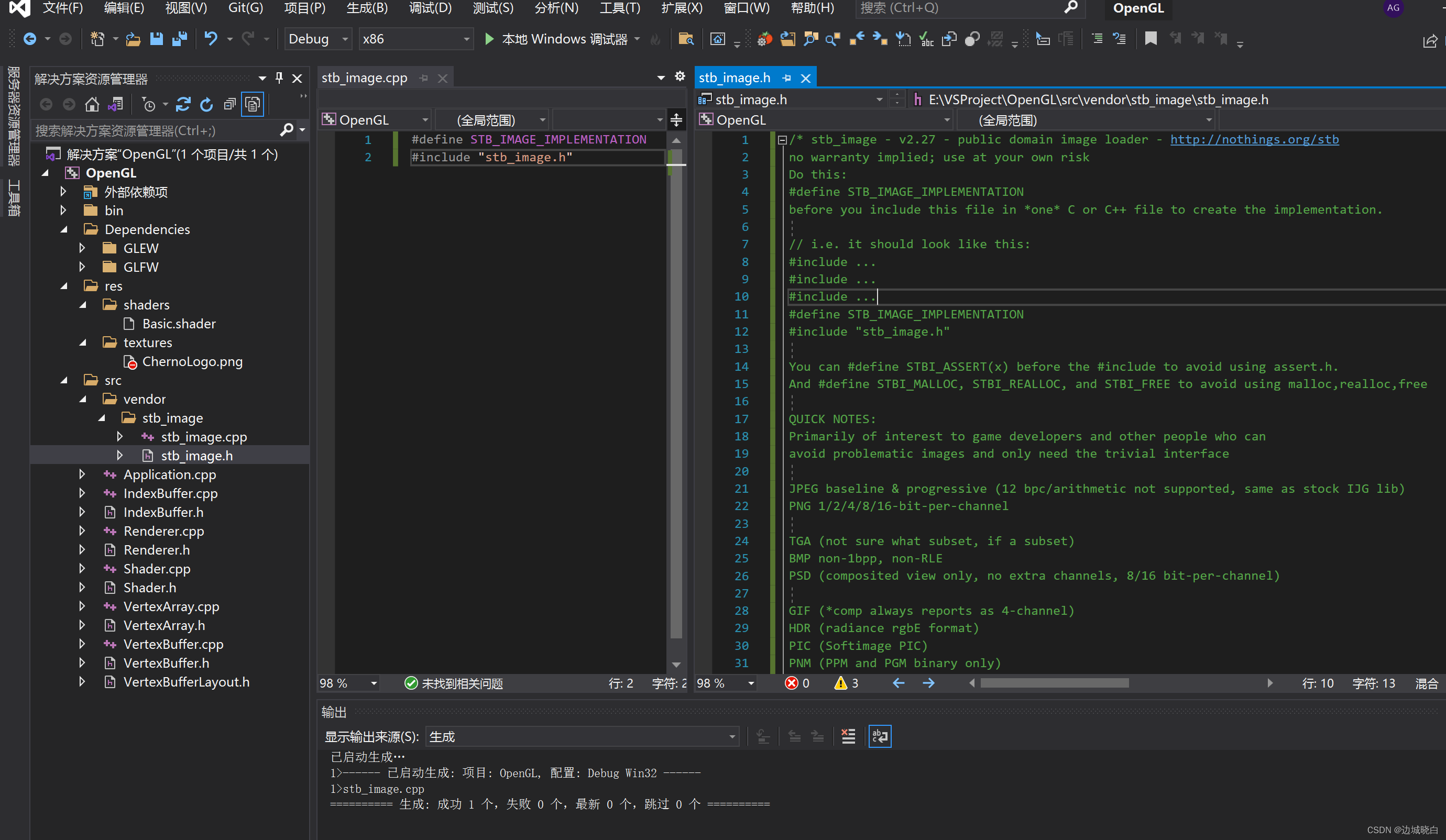Click the Save All toolbar icon
Image resolution: width=1446 pixels, height=840 pixels.
[x=180, y=39]
